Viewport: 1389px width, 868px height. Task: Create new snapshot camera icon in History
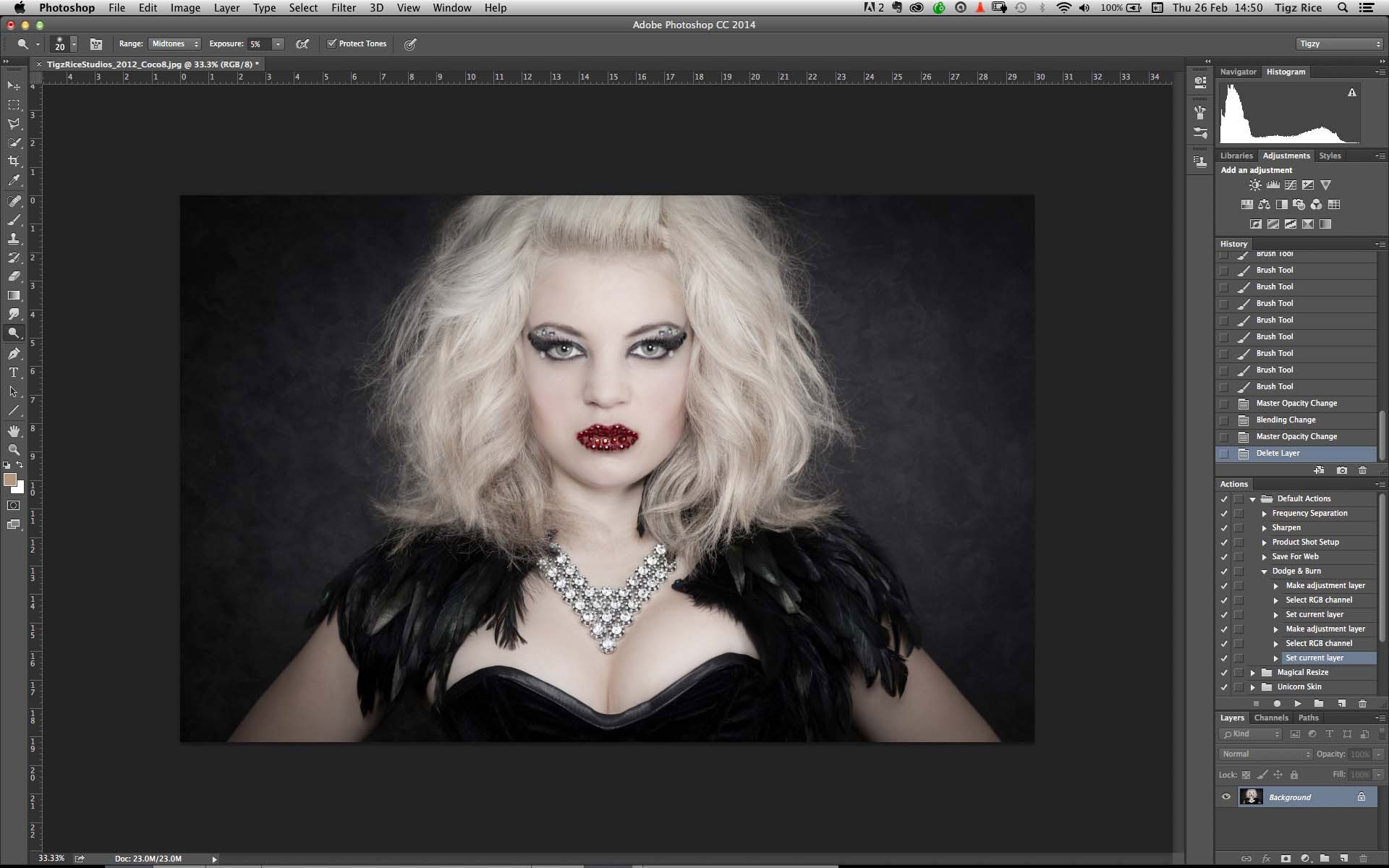[1342, 470]
